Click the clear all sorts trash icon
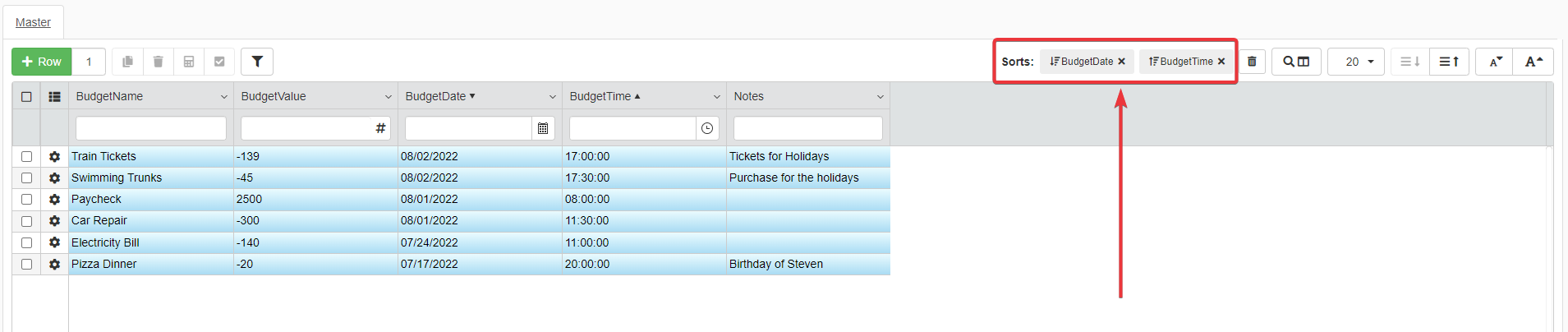This screenshot has width=1568, height=332. pos(1252,62)
